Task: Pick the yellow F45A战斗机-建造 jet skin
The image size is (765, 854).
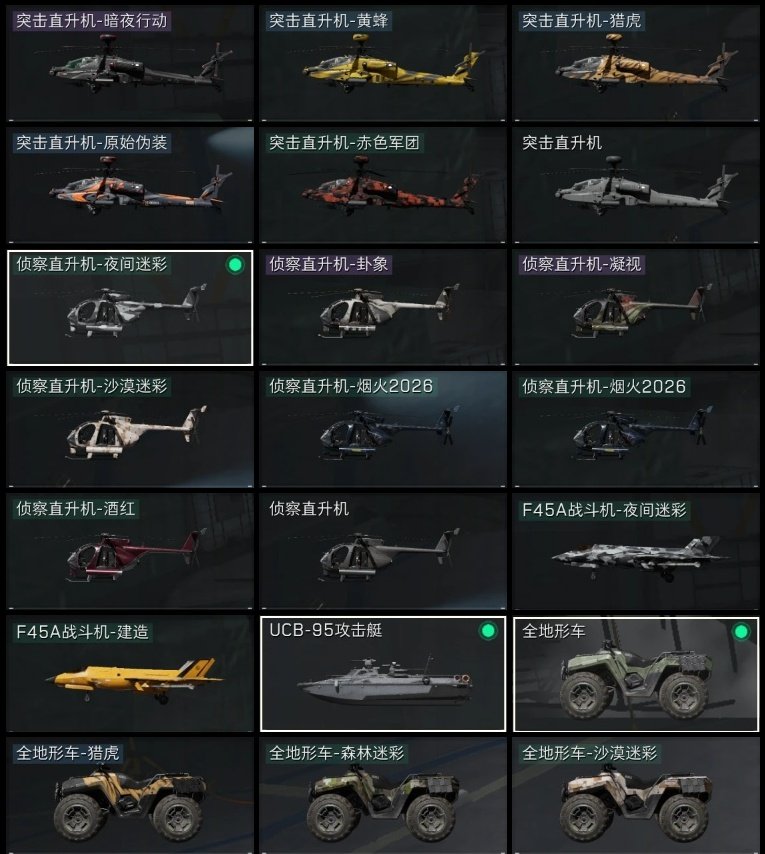Action: [x=130, y=674]
